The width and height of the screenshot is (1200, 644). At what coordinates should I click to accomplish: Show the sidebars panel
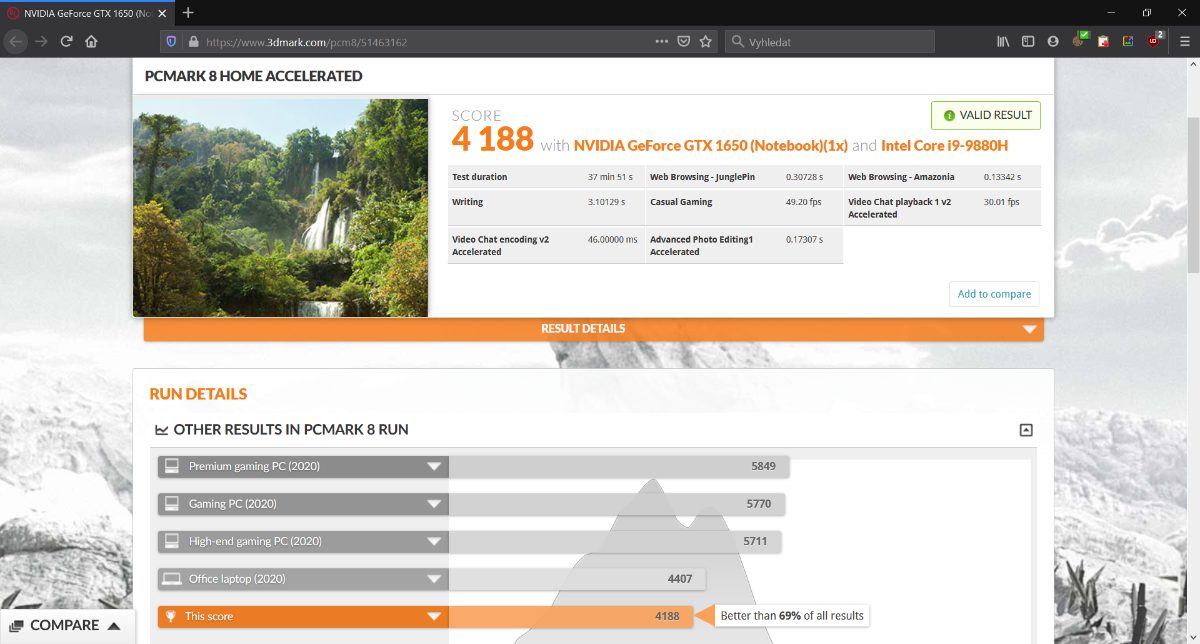(x=1028, y=41)
